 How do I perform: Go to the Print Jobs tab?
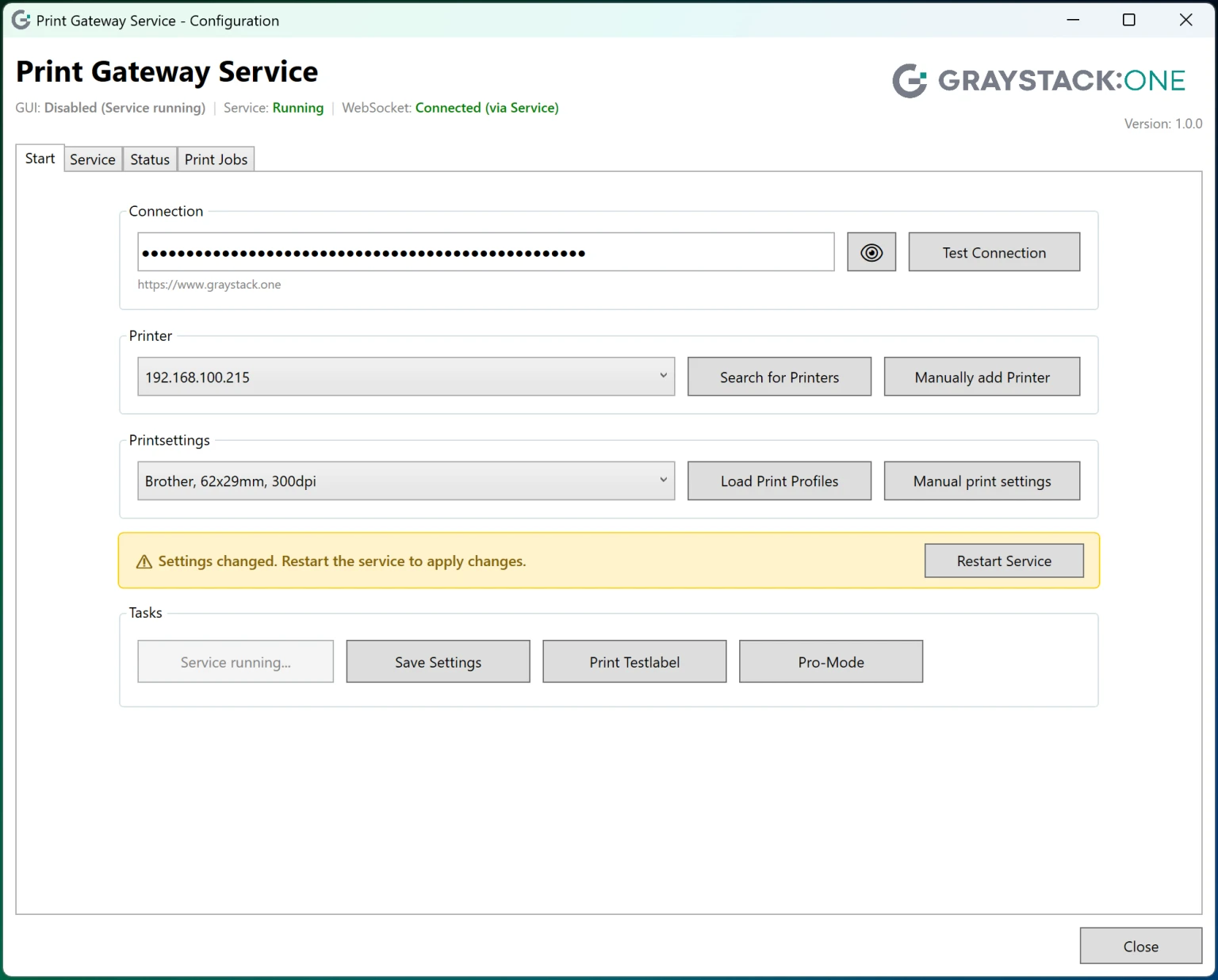click(216, 159)
